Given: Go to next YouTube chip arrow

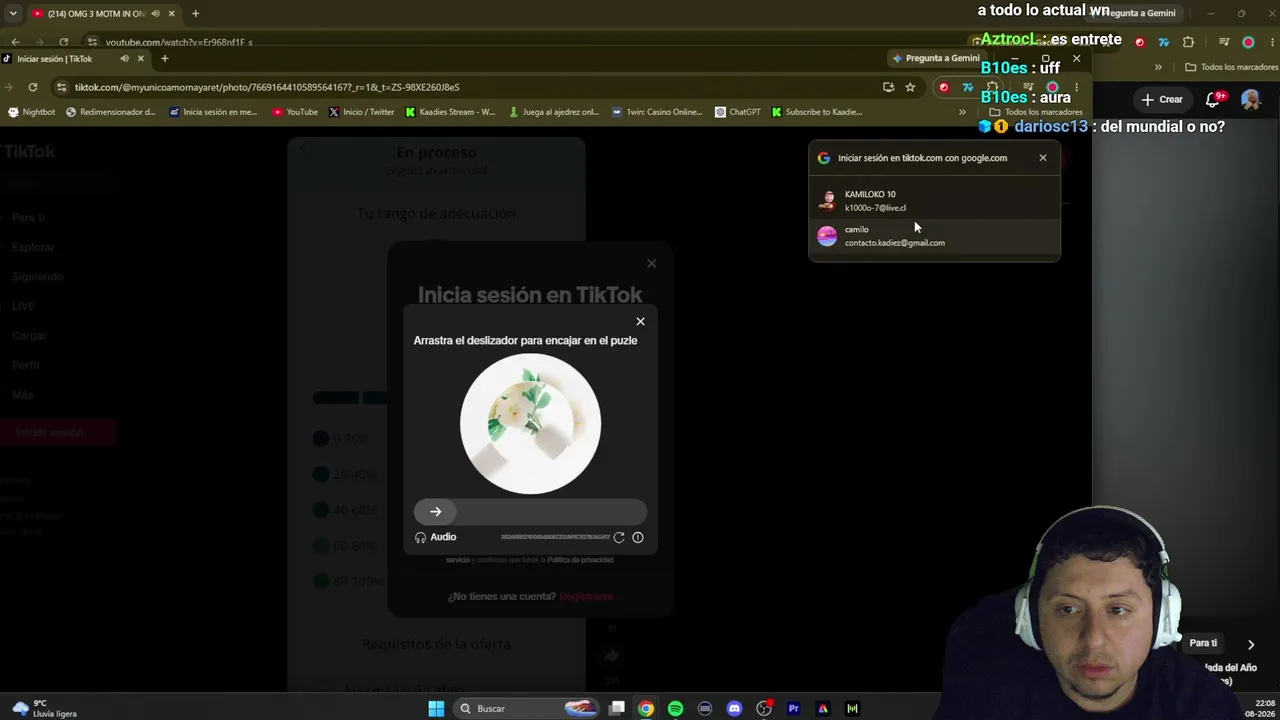Looking at the screenshot, I should point(1250,644).
